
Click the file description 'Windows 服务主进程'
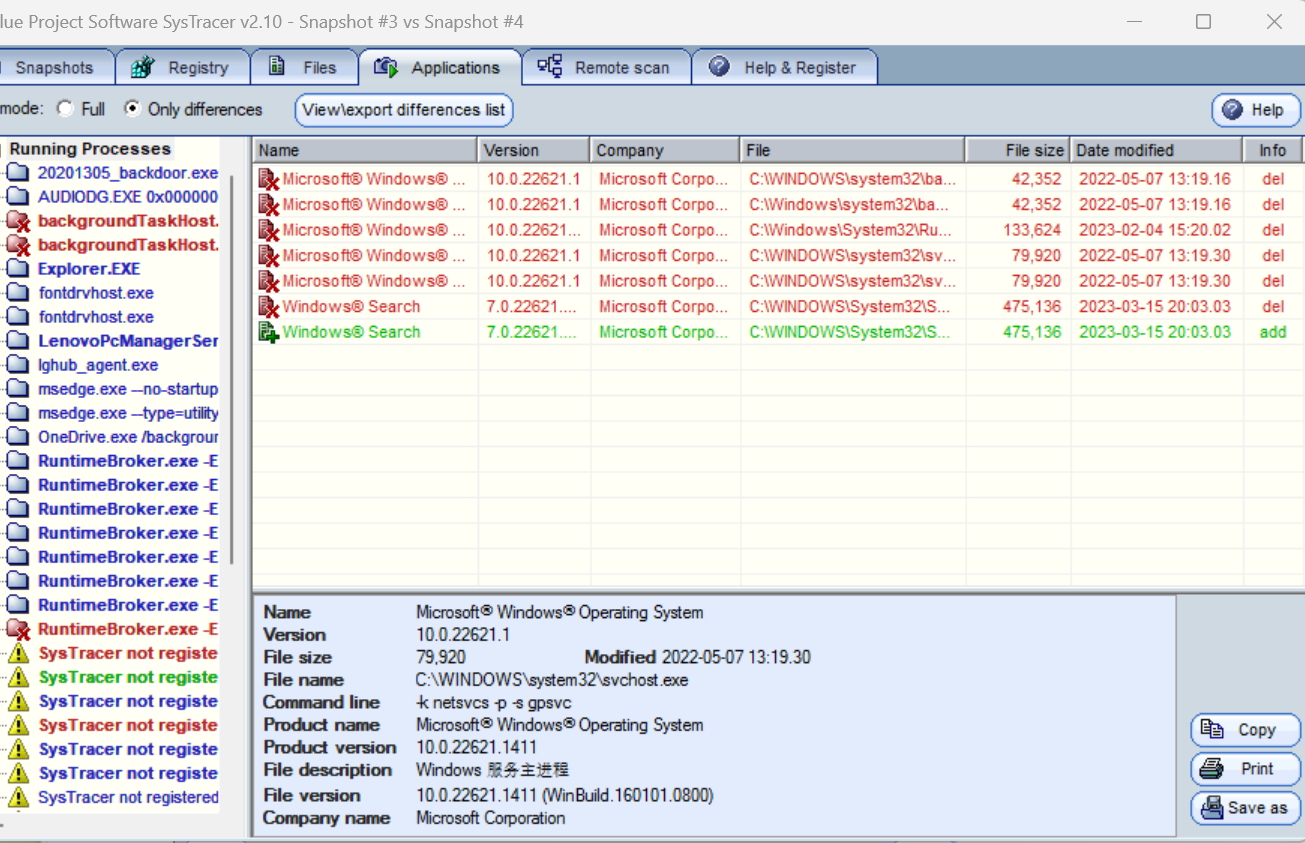click(x=494, y=770)
